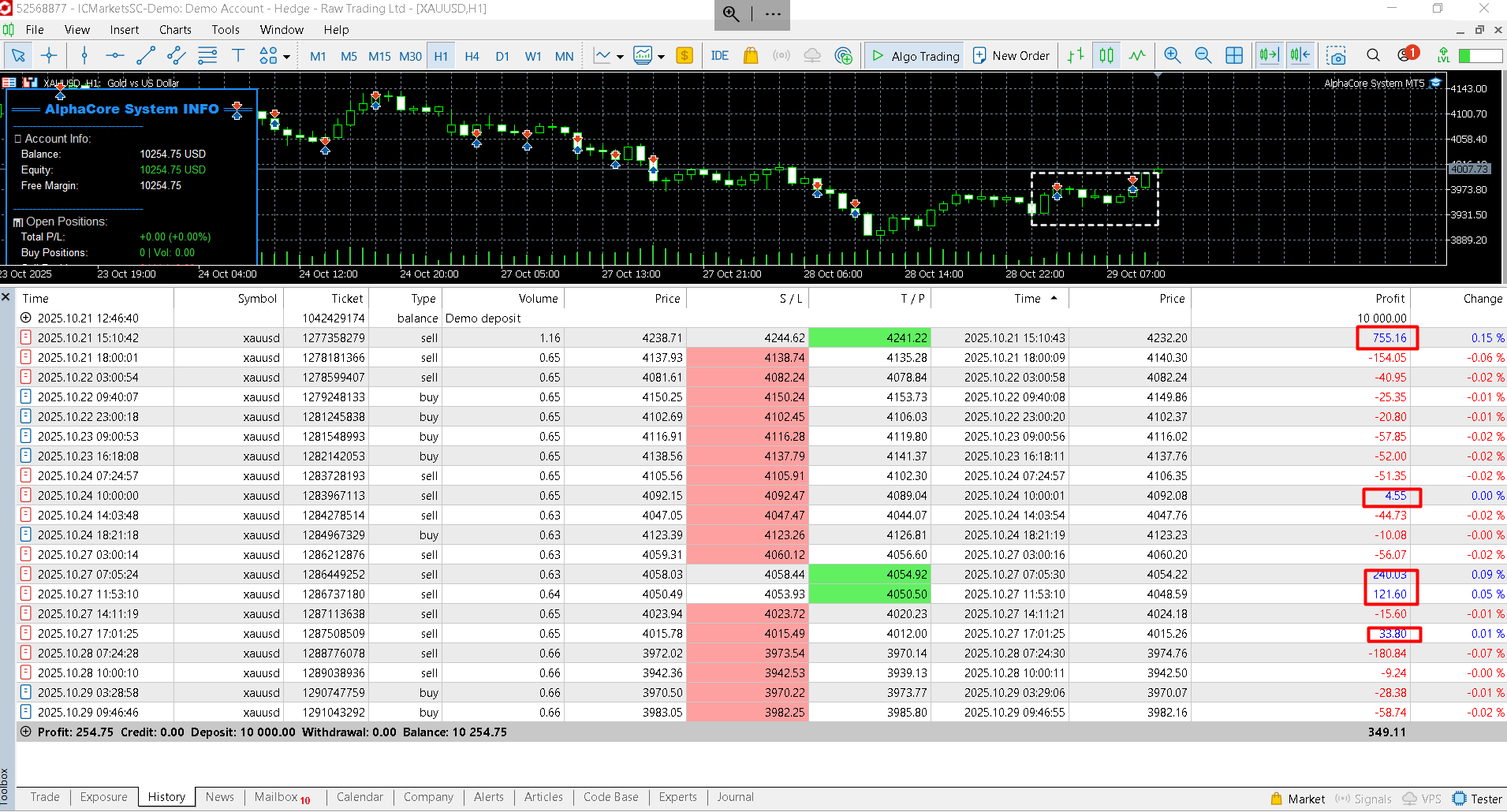Take a chart screenshot with camera icon
Image resolution: width=1507 pixels, height=812 pixels.
click(x=1336, y=55)
